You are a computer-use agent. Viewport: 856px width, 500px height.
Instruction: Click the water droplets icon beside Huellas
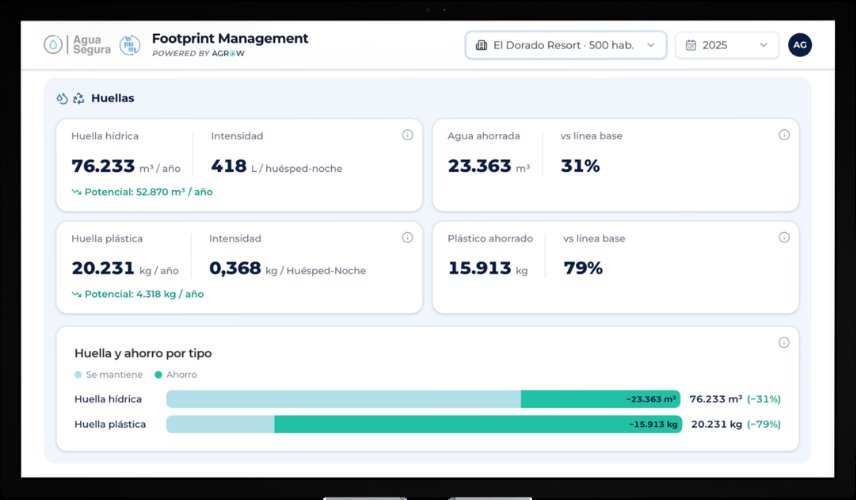pyautogui.click(x=62, y=98)
